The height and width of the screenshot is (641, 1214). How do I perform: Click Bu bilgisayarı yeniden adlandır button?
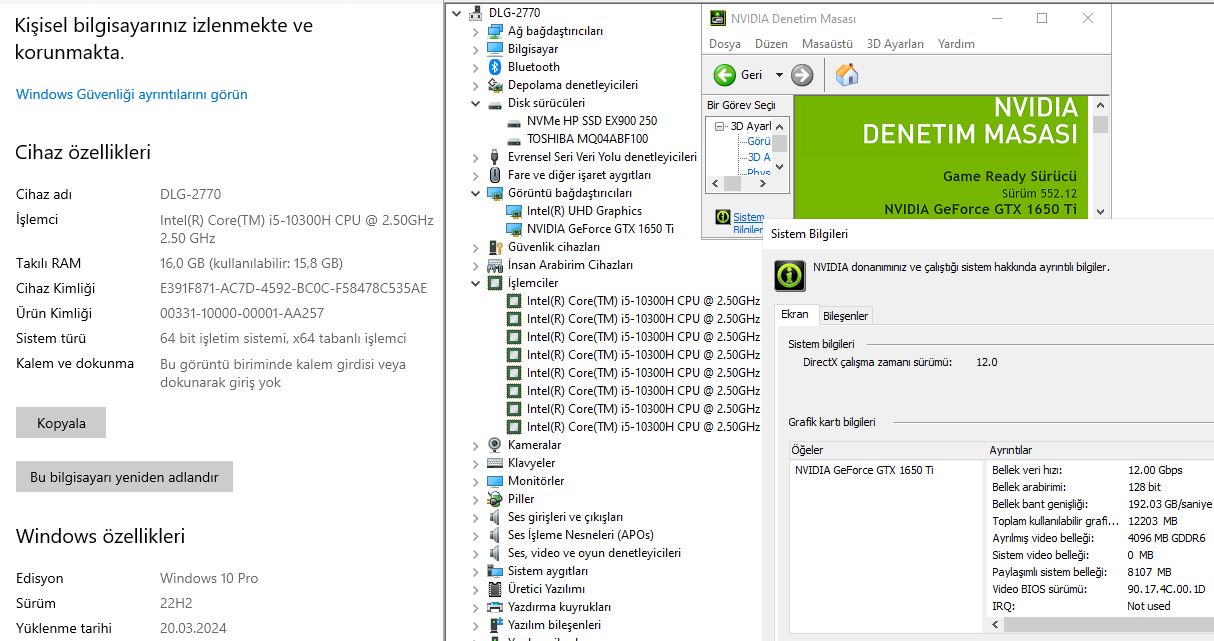coord(124,477)
